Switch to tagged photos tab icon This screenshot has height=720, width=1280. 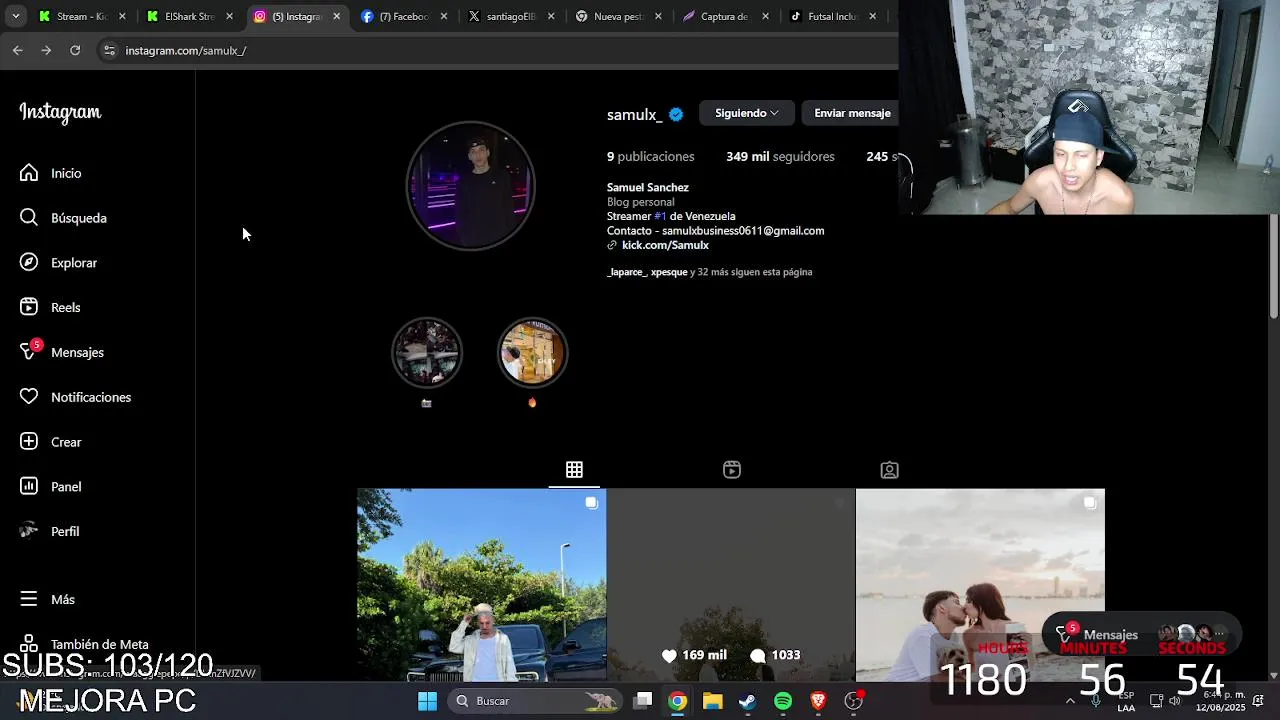click(889, 470)
